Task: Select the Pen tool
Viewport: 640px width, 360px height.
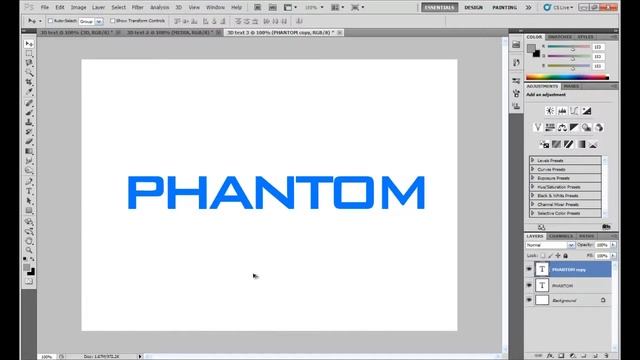Action: (x=29, y=182)
